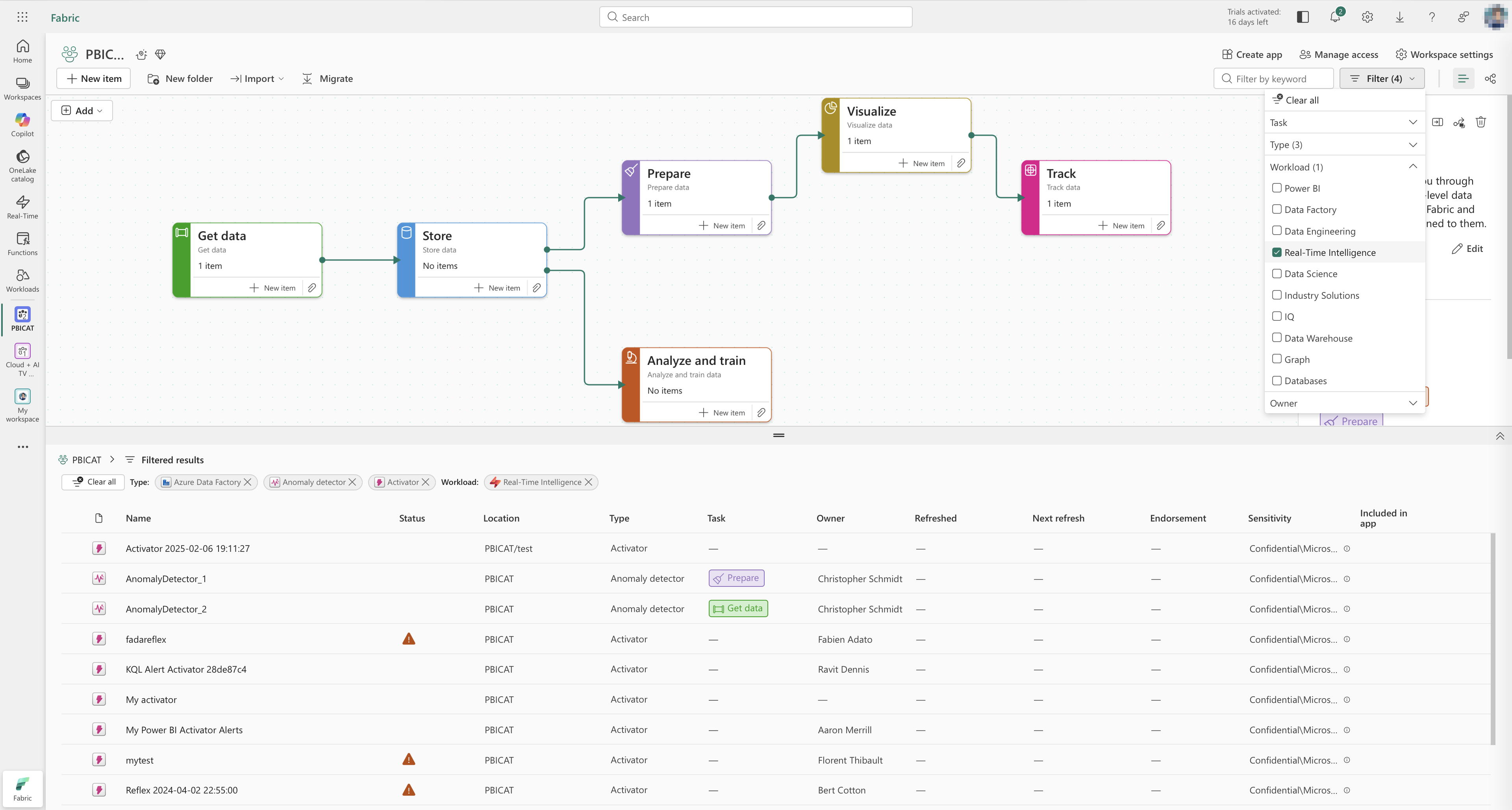Screen dimensions: 1512x810
Task: Click the Filter by keyword field
Action: click(1273, 79)
